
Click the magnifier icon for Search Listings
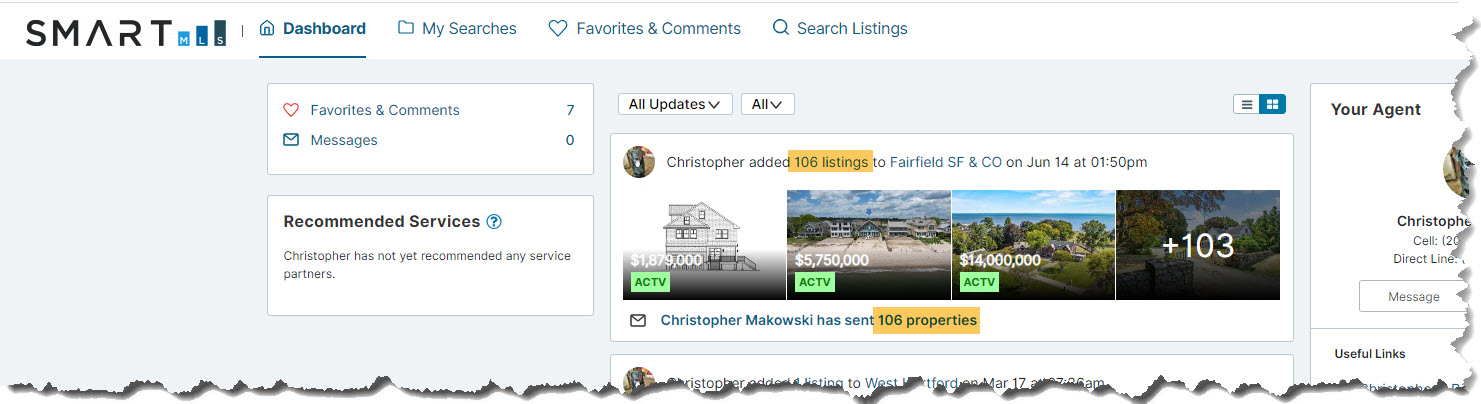click(781, 28)
